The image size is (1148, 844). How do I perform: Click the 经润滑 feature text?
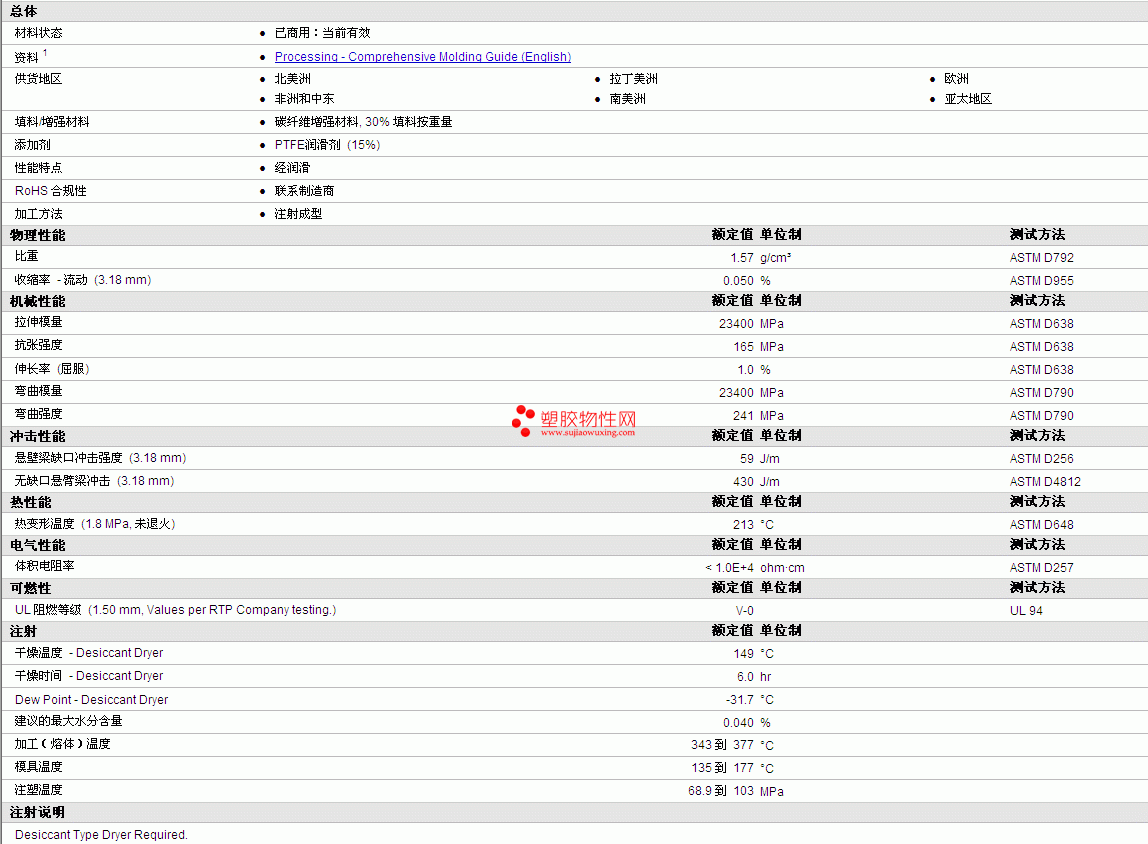(x=292, y=168)
